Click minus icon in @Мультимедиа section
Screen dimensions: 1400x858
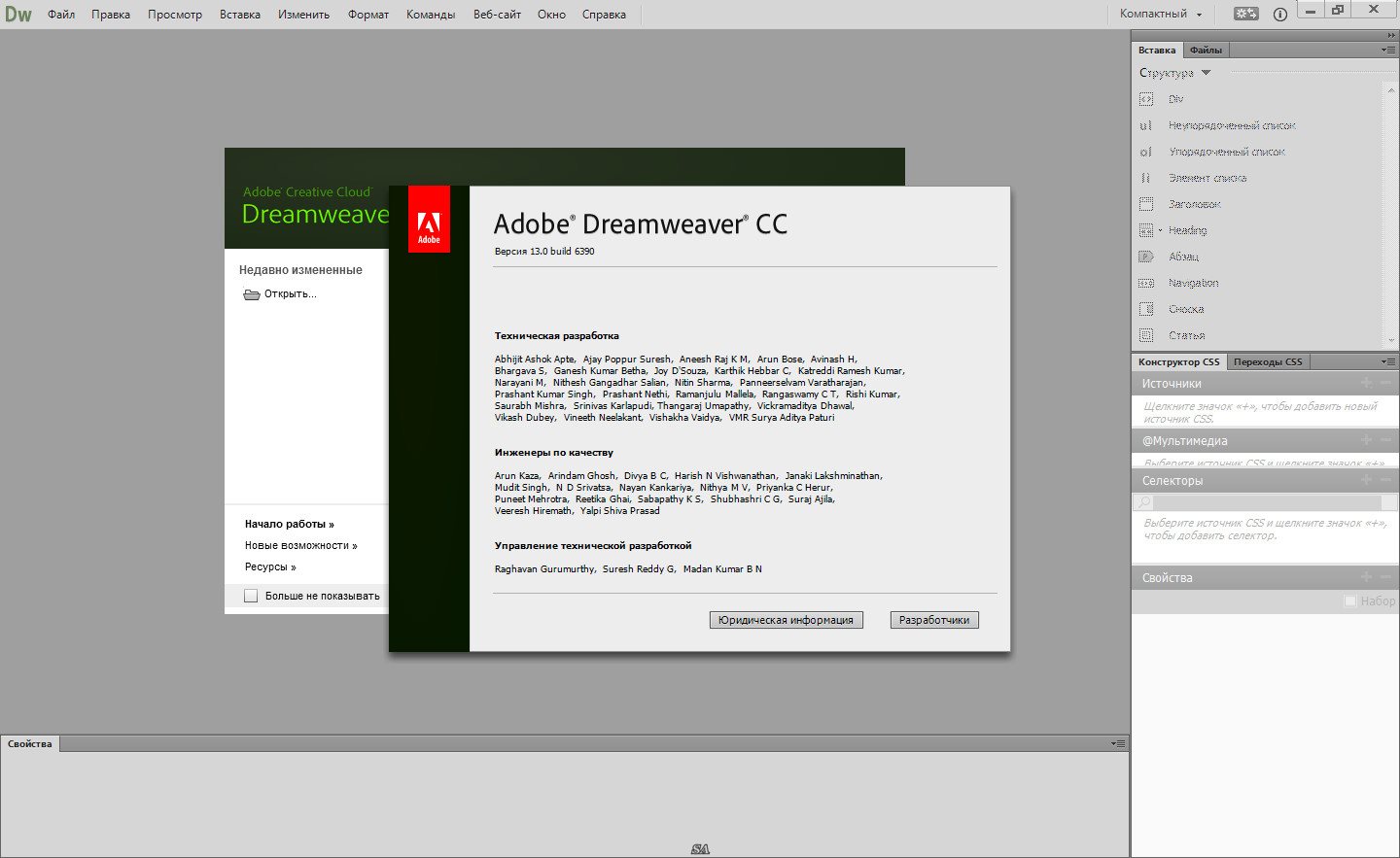(1385, 440)
